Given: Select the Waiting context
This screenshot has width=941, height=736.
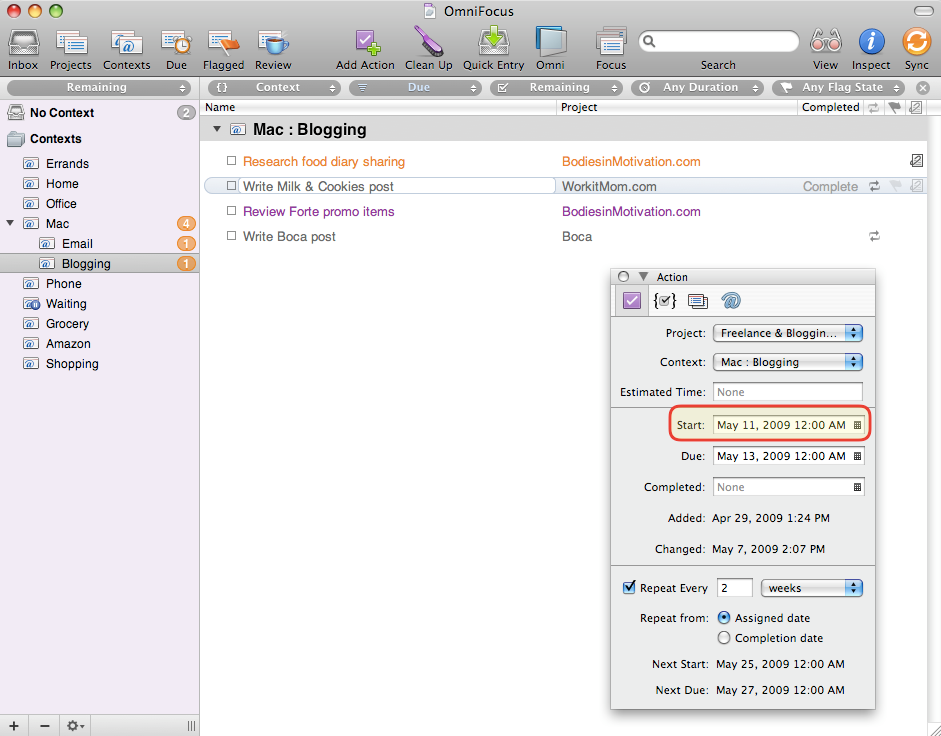Looking at the screenshot, I should [66, 304].
